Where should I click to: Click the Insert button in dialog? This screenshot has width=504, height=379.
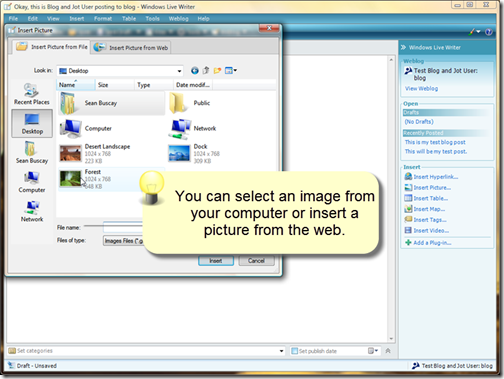(216, 261)
